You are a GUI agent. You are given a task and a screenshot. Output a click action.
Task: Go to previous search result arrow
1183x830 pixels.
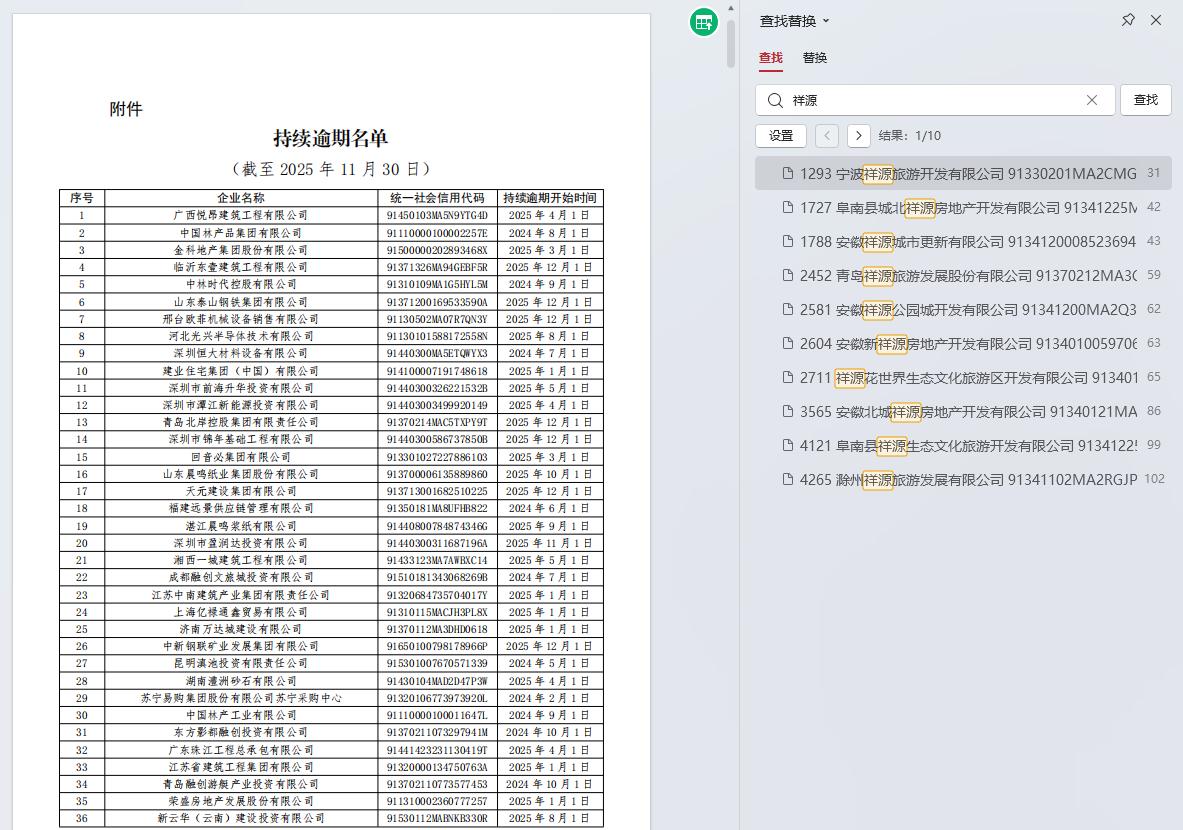tap(827, 136)
